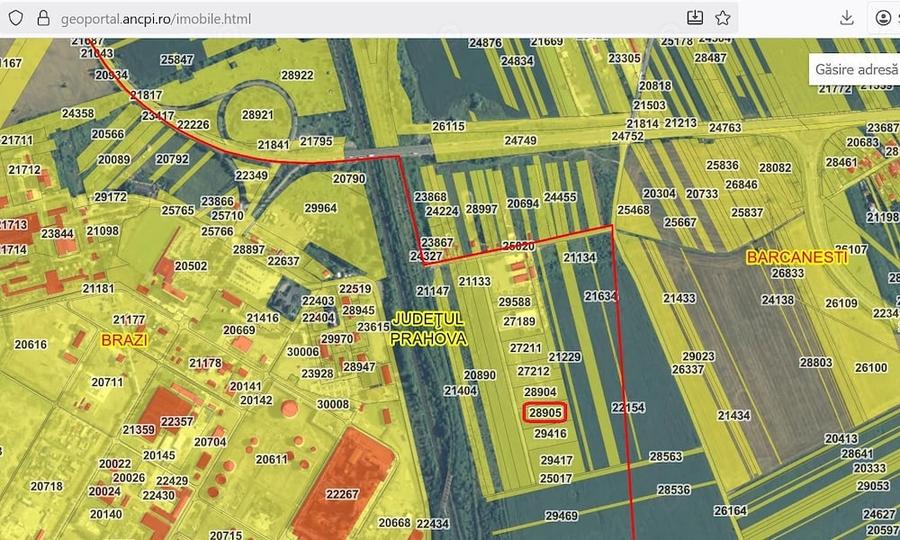Select the large red building parcel 22267
Screen dimensions: 900x540
(342, 494)
